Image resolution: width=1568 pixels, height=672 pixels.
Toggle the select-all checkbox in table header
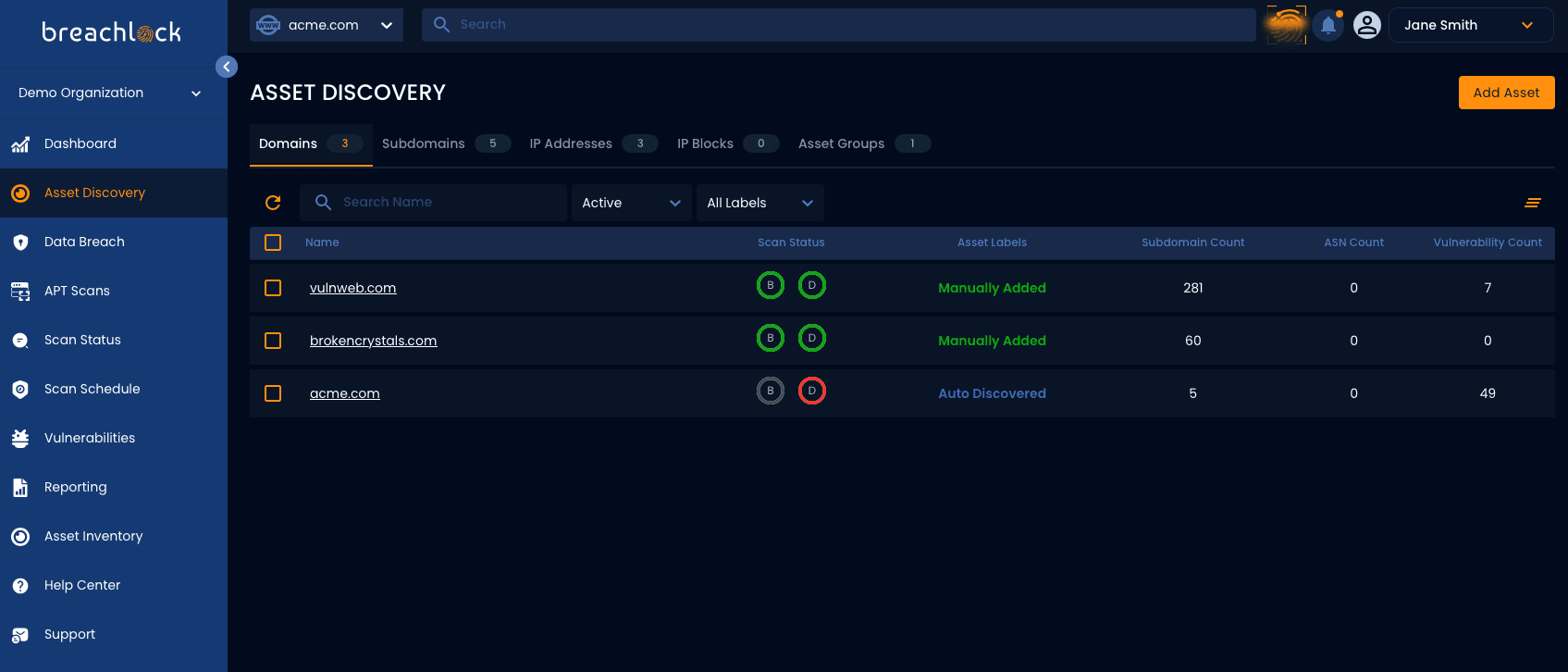click(x=273, y=243)
